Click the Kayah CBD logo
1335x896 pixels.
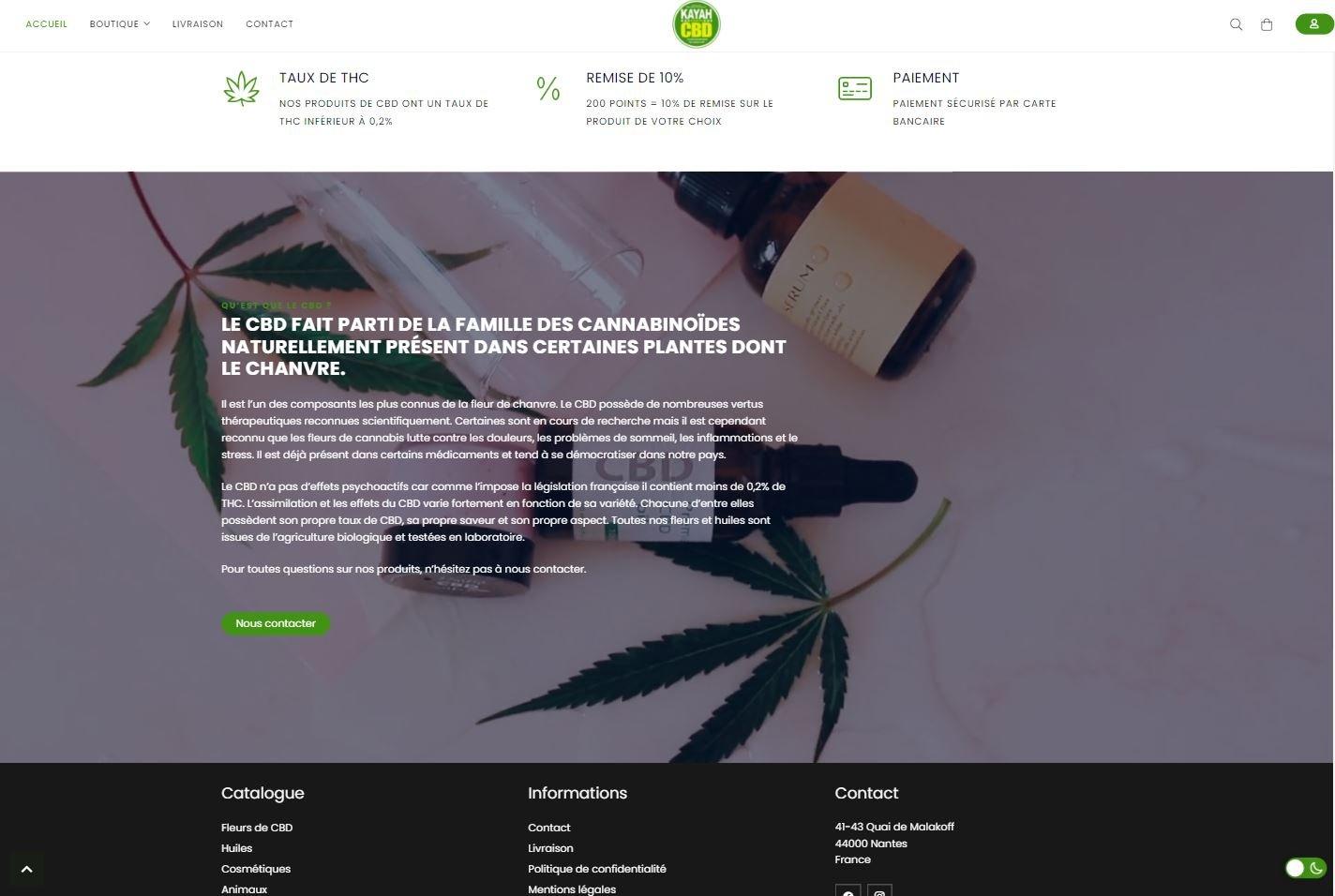pyautogui.click(x=697, y=24)
